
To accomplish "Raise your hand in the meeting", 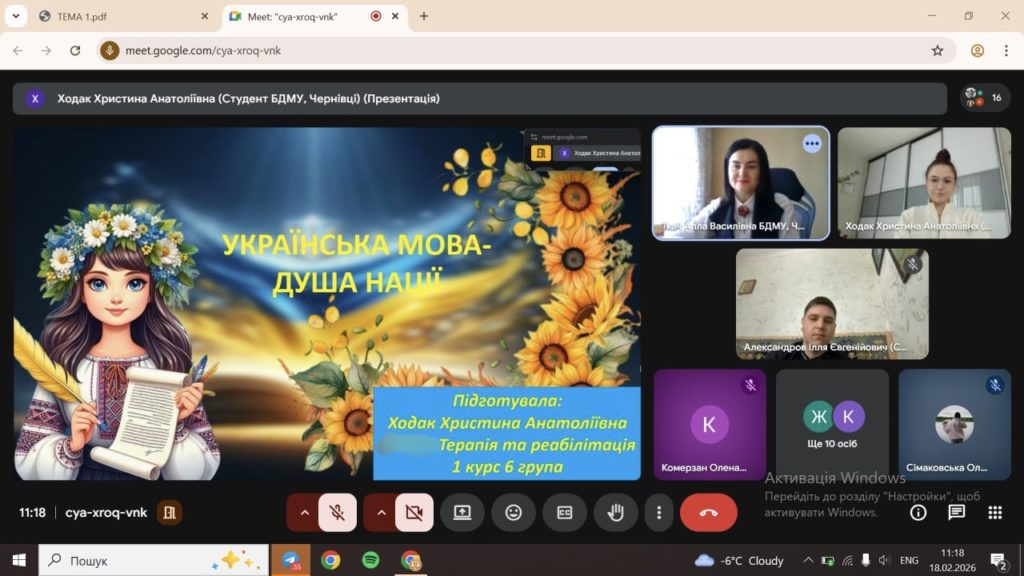I will point(616,512).
